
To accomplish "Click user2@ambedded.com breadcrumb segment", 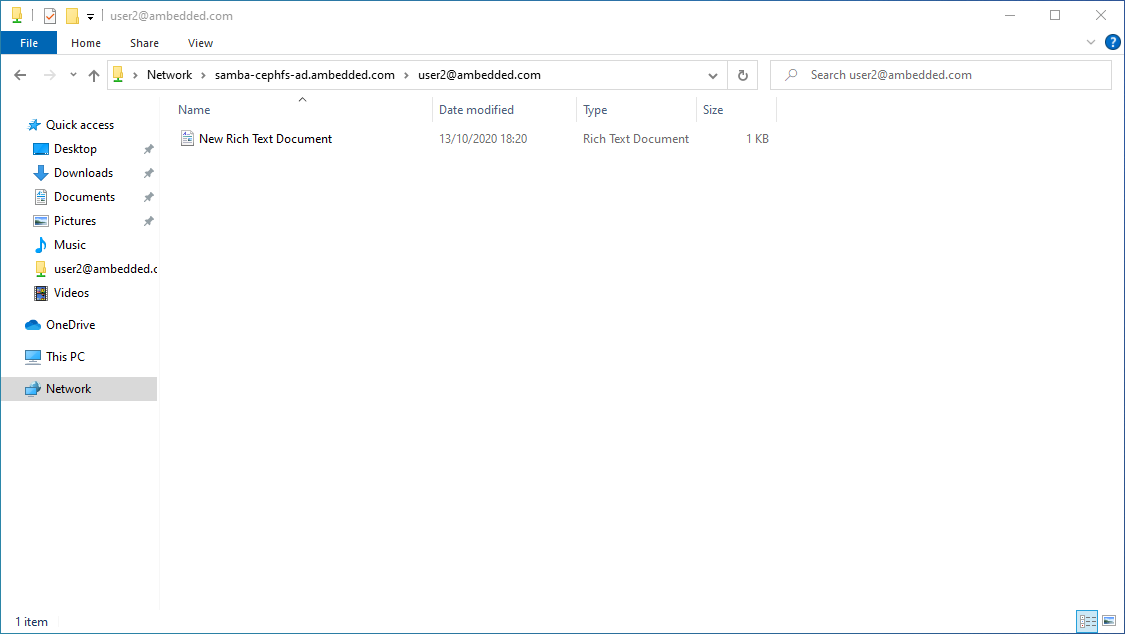I will coord(479,75).
